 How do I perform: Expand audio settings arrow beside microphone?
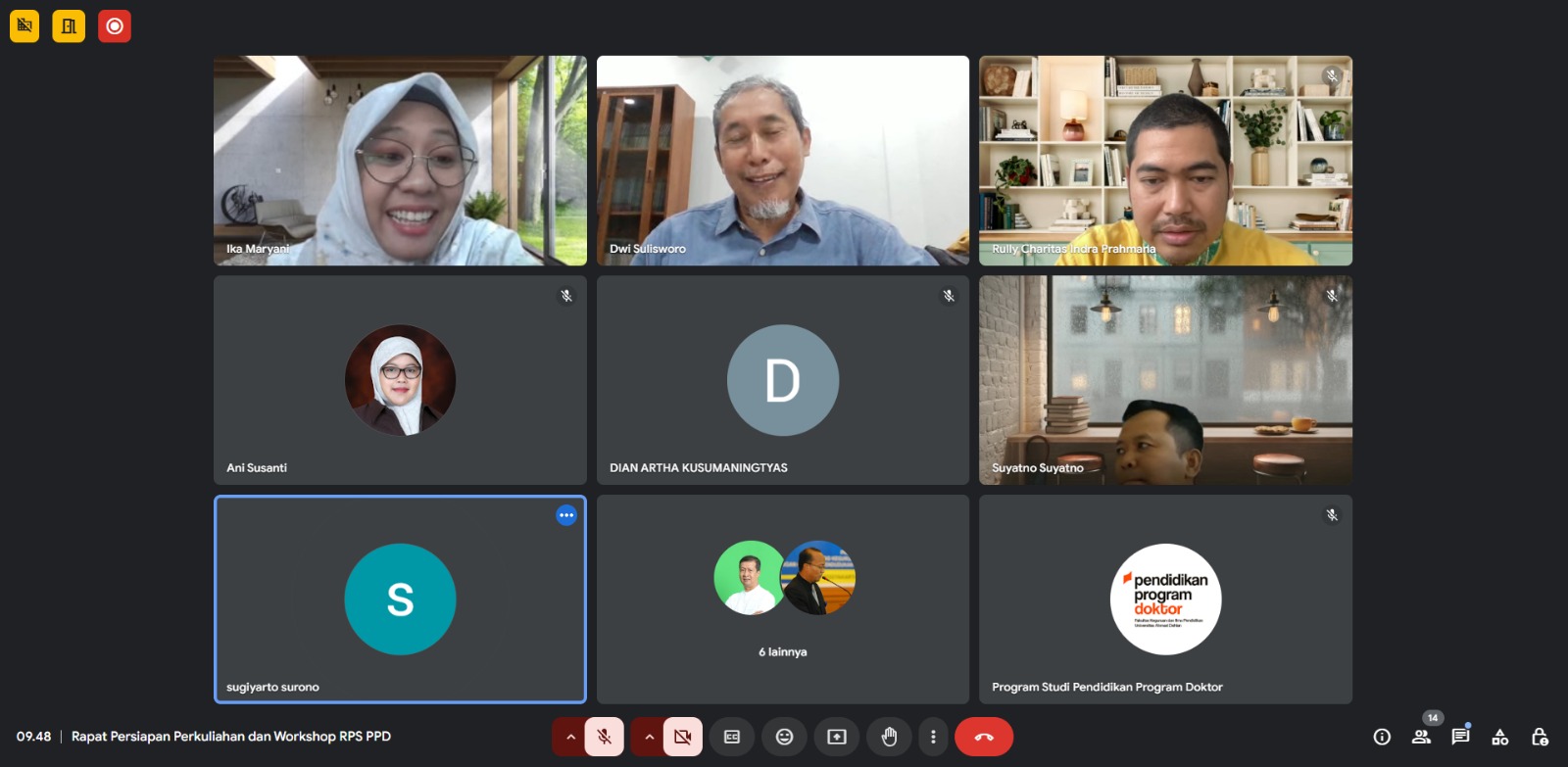coord(570,737)
